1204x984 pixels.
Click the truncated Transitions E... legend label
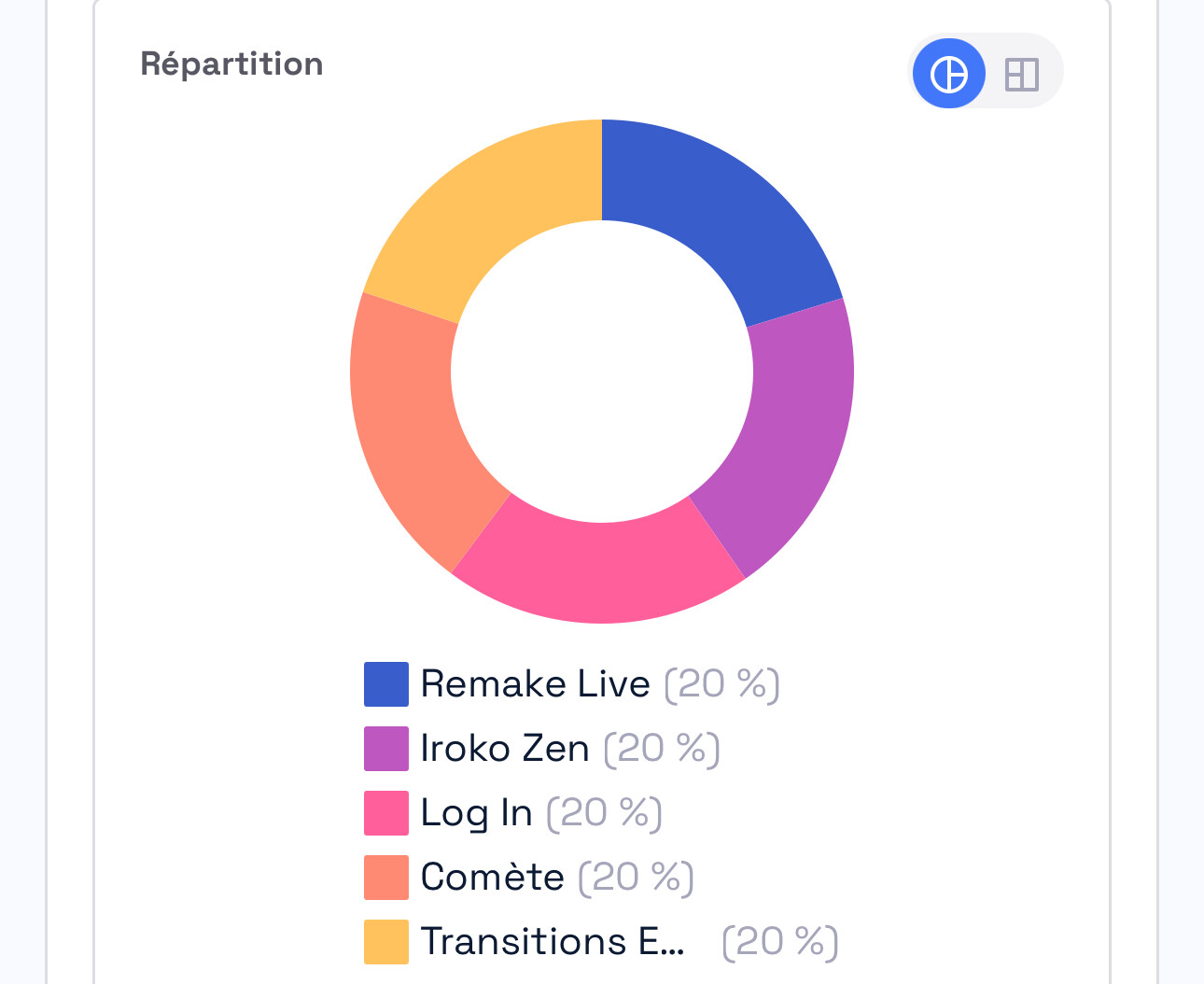click(553, 942)
